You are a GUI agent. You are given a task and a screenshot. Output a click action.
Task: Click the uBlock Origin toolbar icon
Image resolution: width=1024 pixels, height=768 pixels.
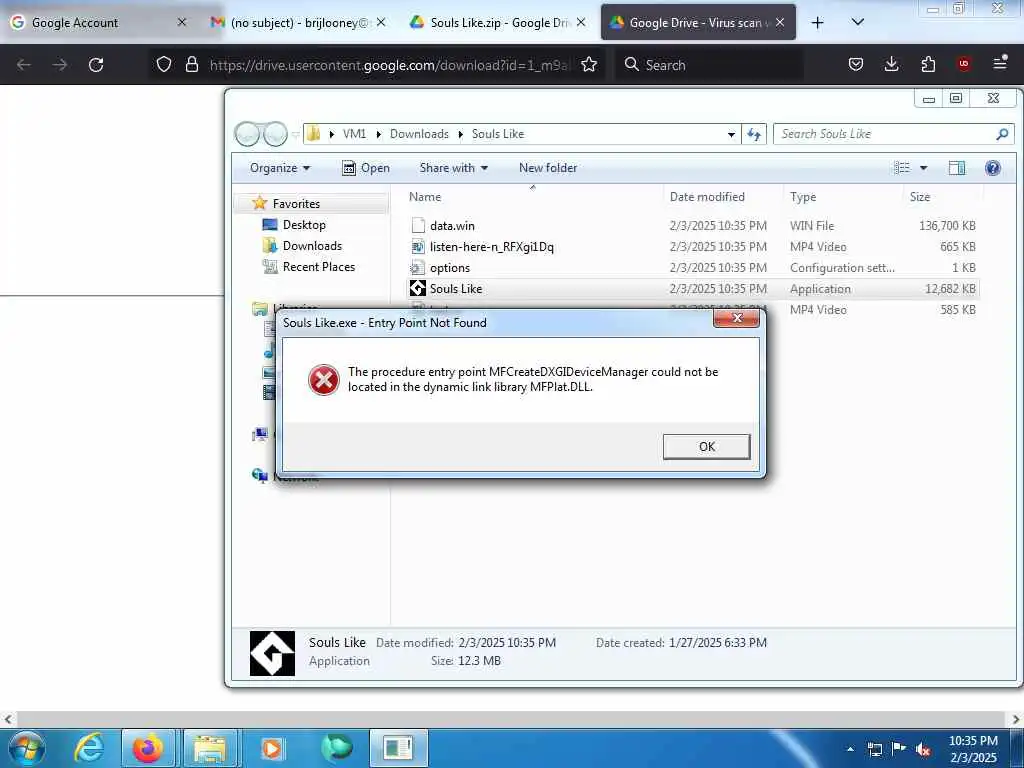click(x=963, y=64)
